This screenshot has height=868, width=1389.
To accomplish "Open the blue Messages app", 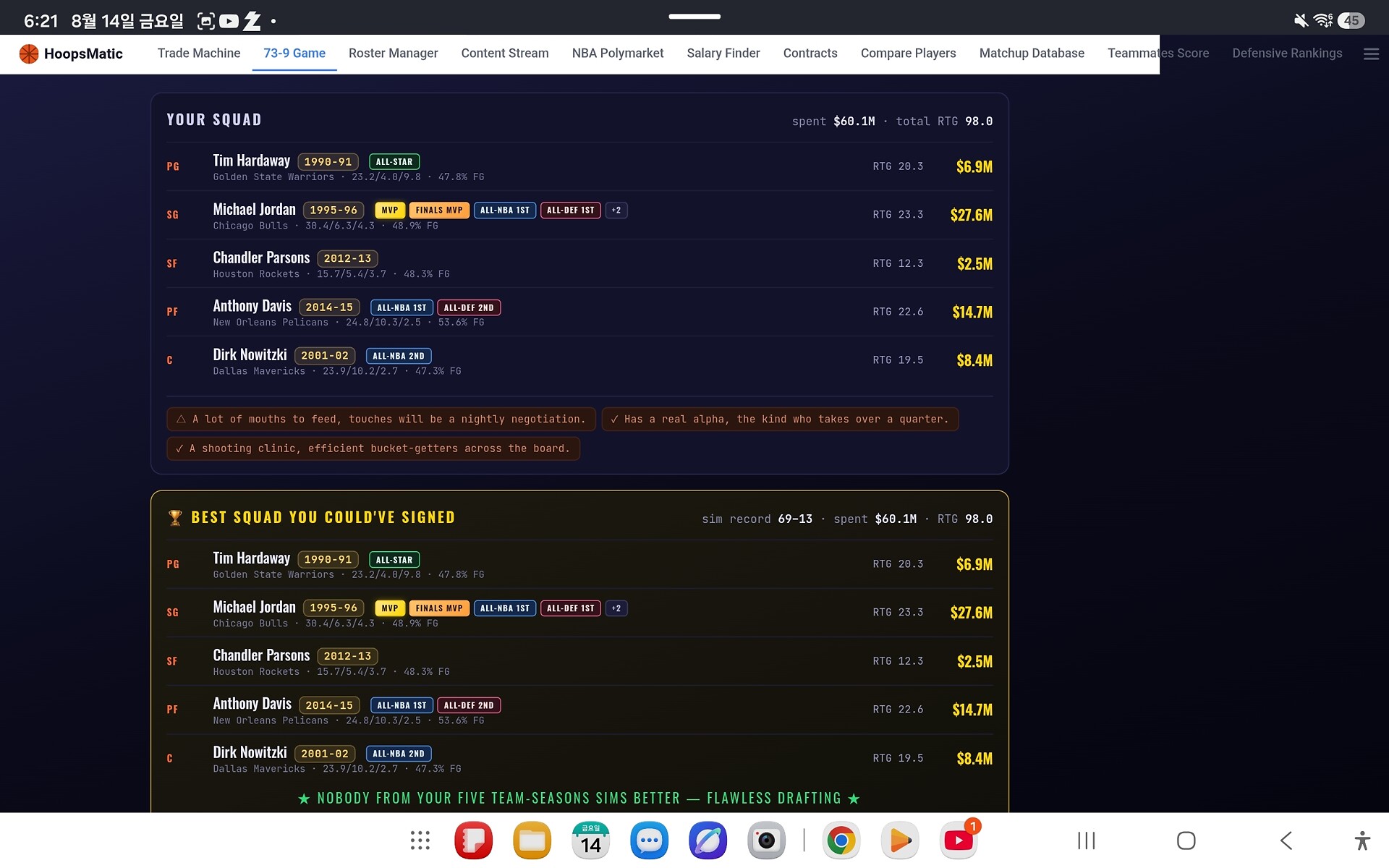I will click(x=649, y=841).
